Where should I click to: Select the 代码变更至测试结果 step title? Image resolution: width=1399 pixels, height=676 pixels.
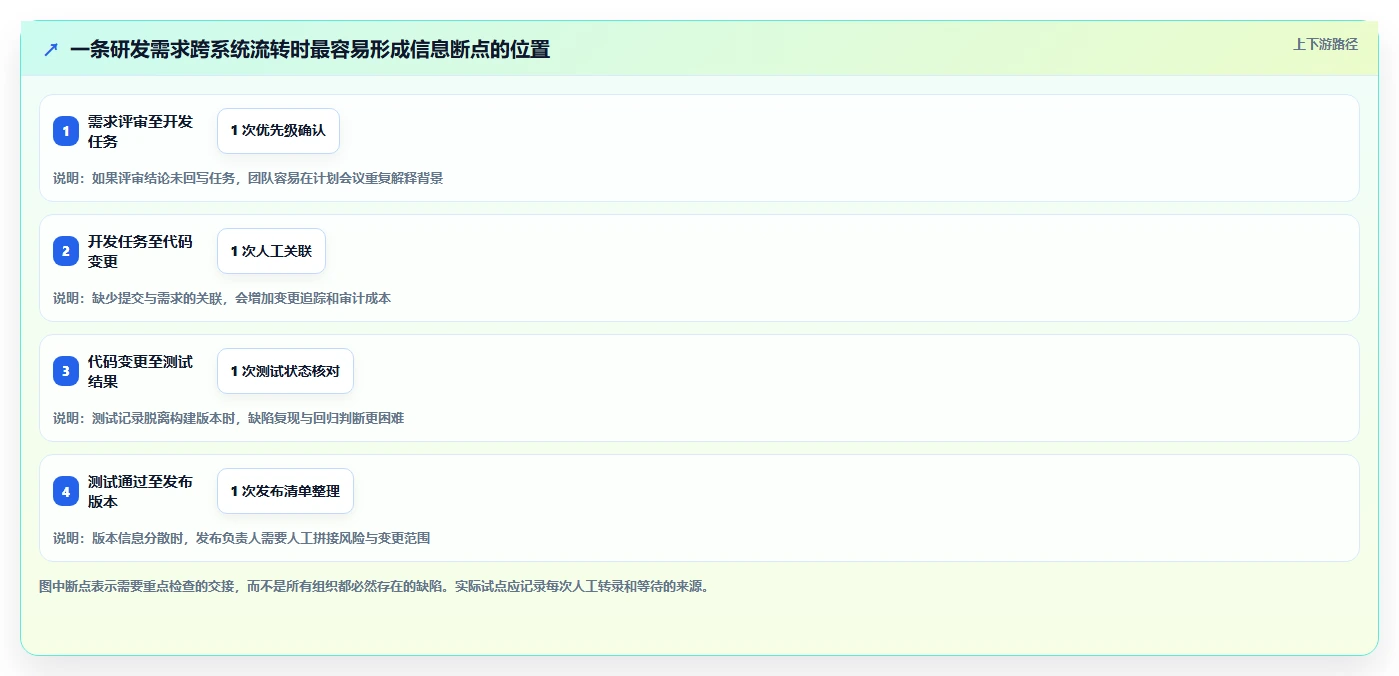point(140,371)
